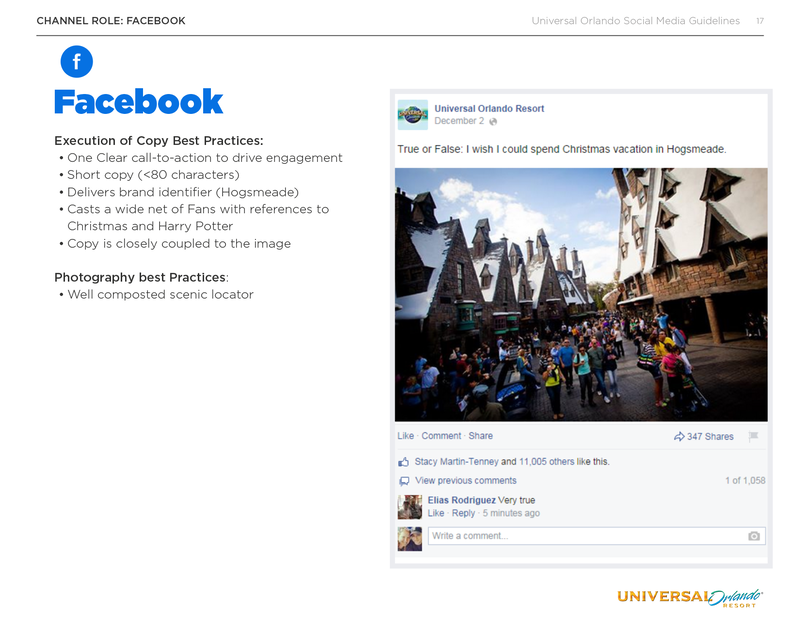Open the Universal Orlando Resort page name link
Image resolution: width=800 pixels, height=618 pixels.
[x=489, y=108]
